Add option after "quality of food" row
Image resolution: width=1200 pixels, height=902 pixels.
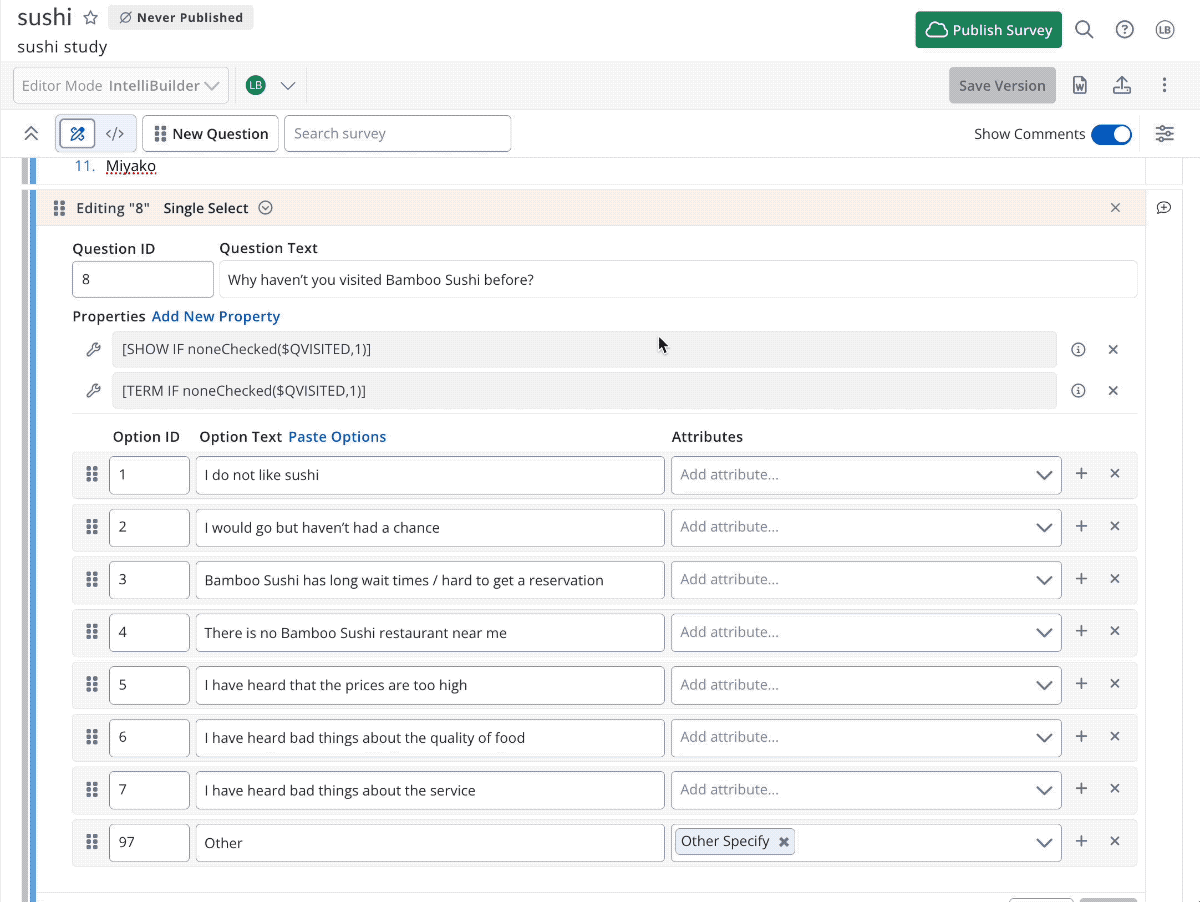tap(1081, 737)
